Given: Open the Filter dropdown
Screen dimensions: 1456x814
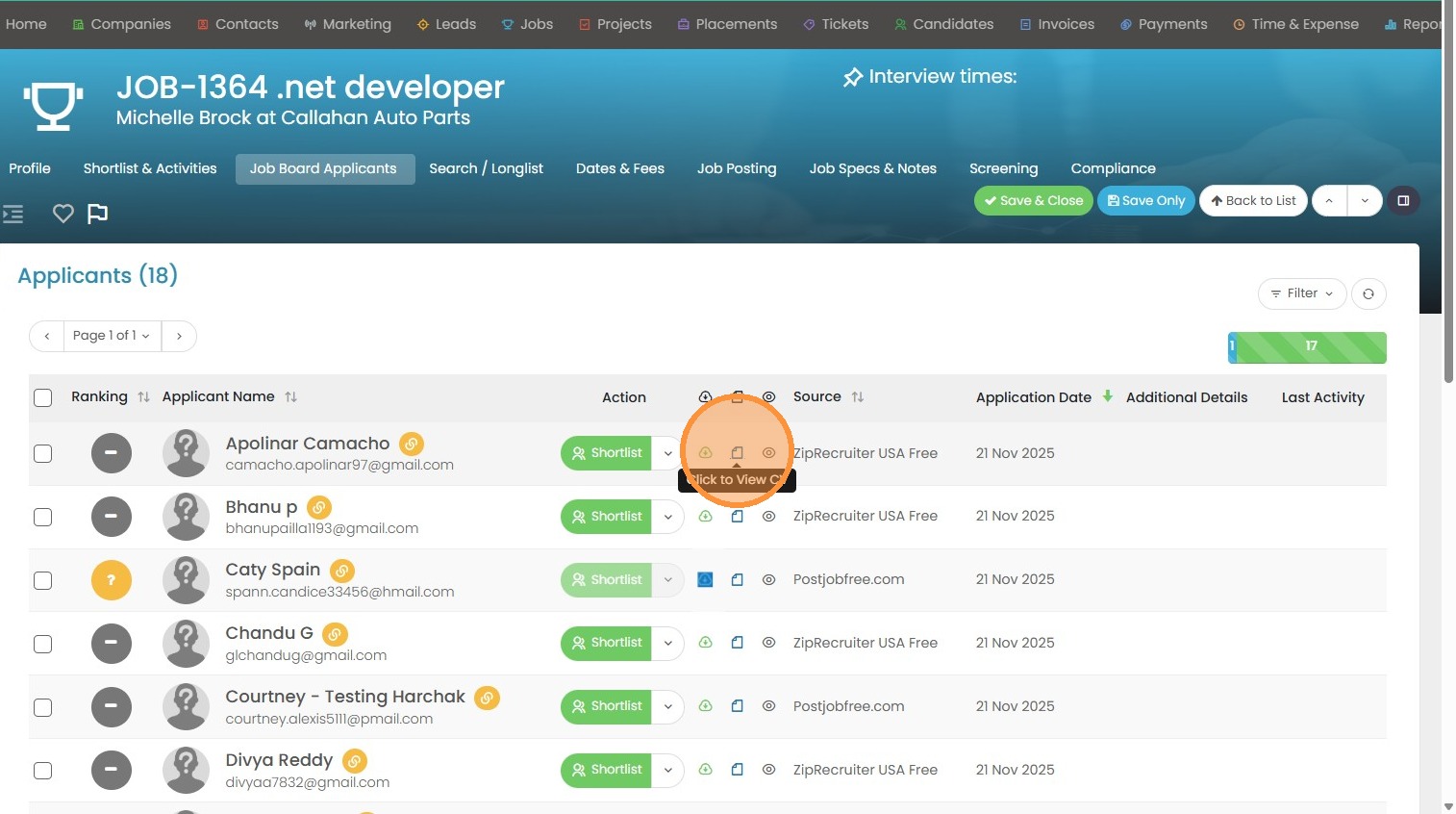Looking at the screenshot, I should point(1302,293).
